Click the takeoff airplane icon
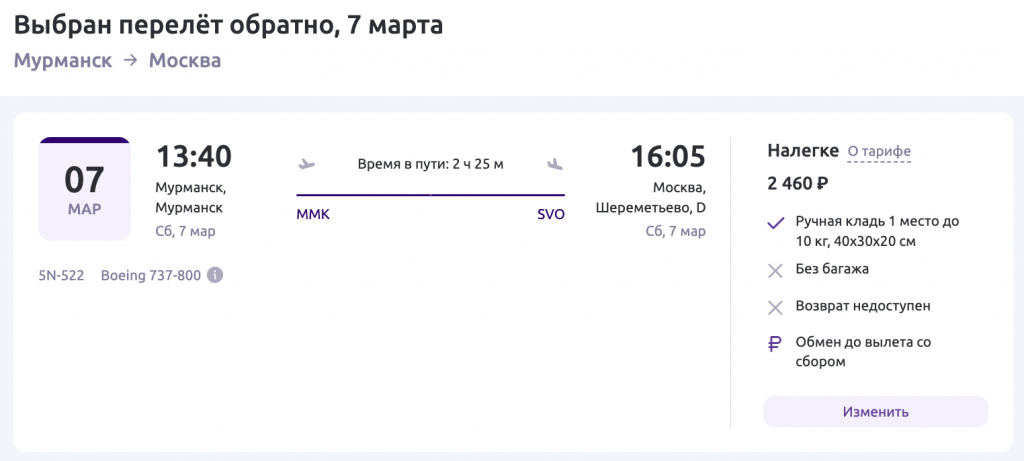 click(x=307, y=163)
